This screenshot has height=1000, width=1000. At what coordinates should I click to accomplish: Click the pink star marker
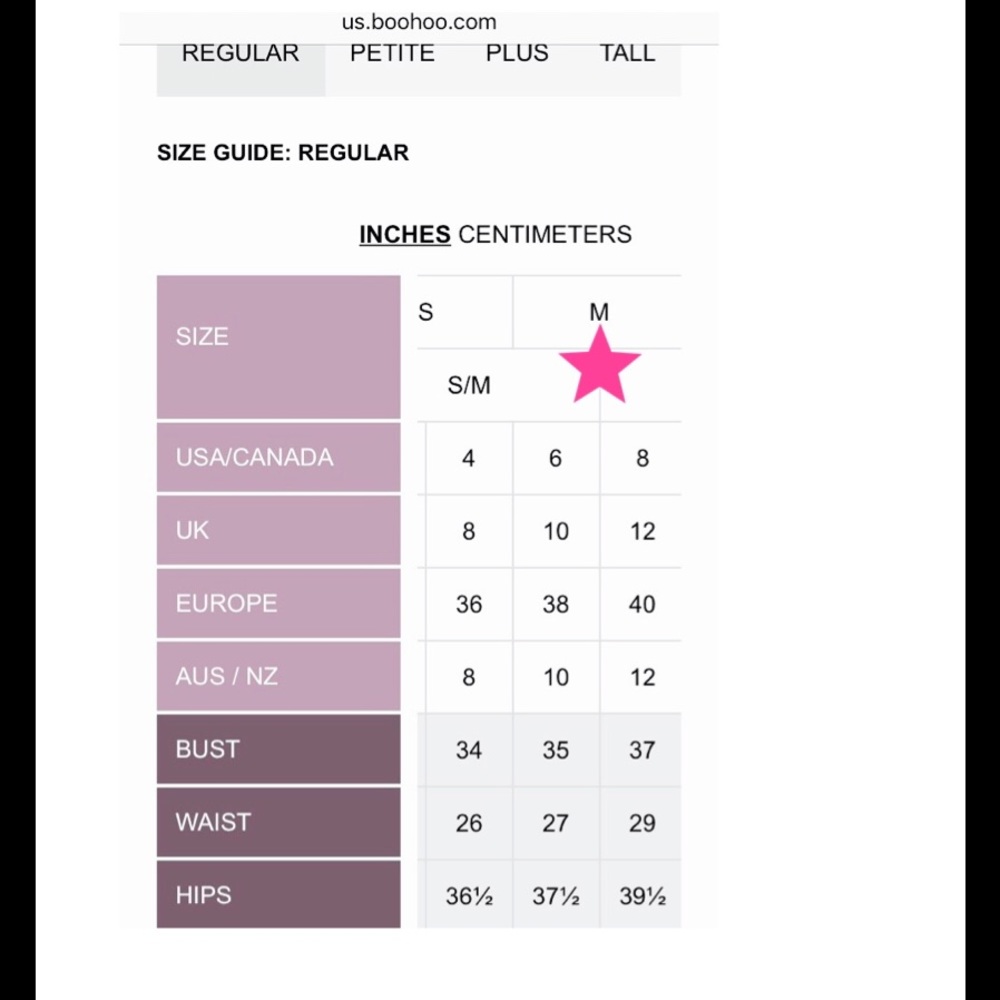click(x=599, y=365)
